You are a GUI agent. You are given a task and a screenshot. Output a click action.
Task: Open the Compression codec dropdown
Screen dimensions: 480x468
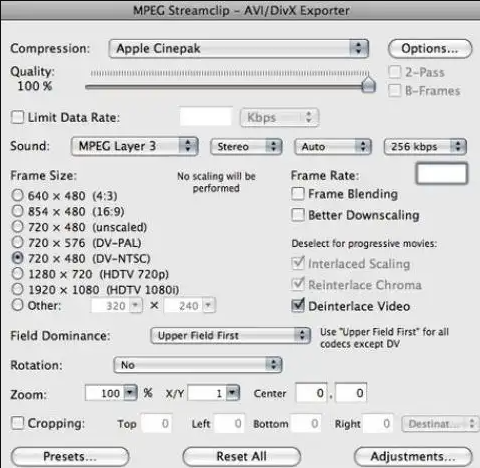239,49
